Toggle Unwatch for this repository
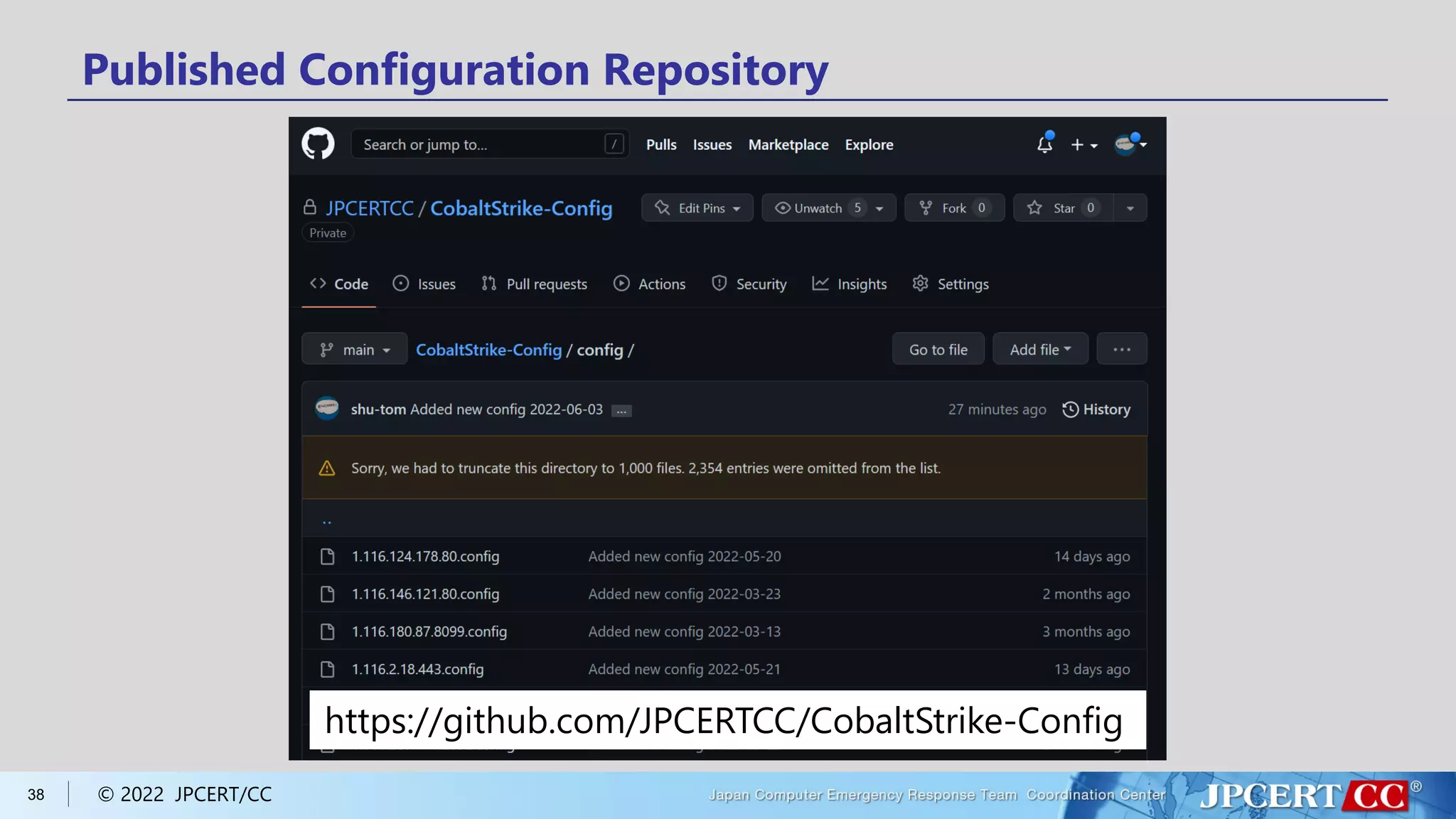This screenshot has height=819, width=1456. (x=816, y=208)
